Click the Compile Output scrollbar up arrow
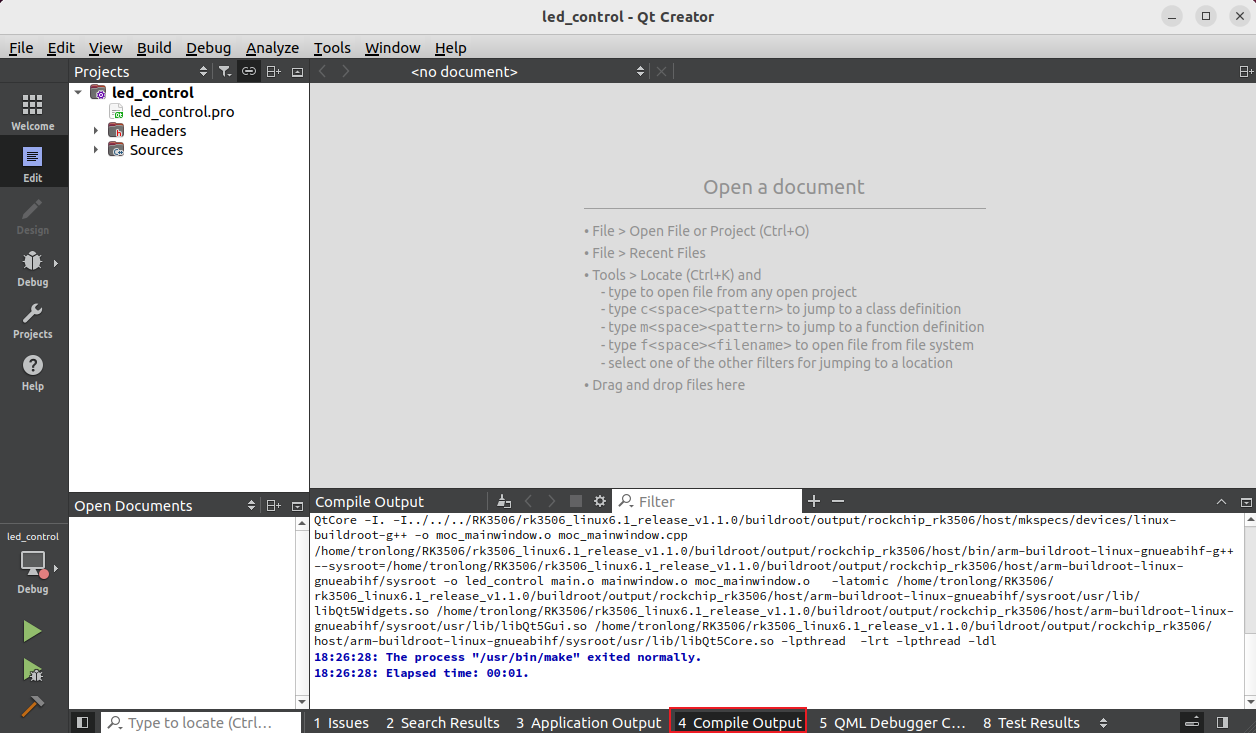The height and width of the screenshot is (733, 1256). [x=1249, y=521]
